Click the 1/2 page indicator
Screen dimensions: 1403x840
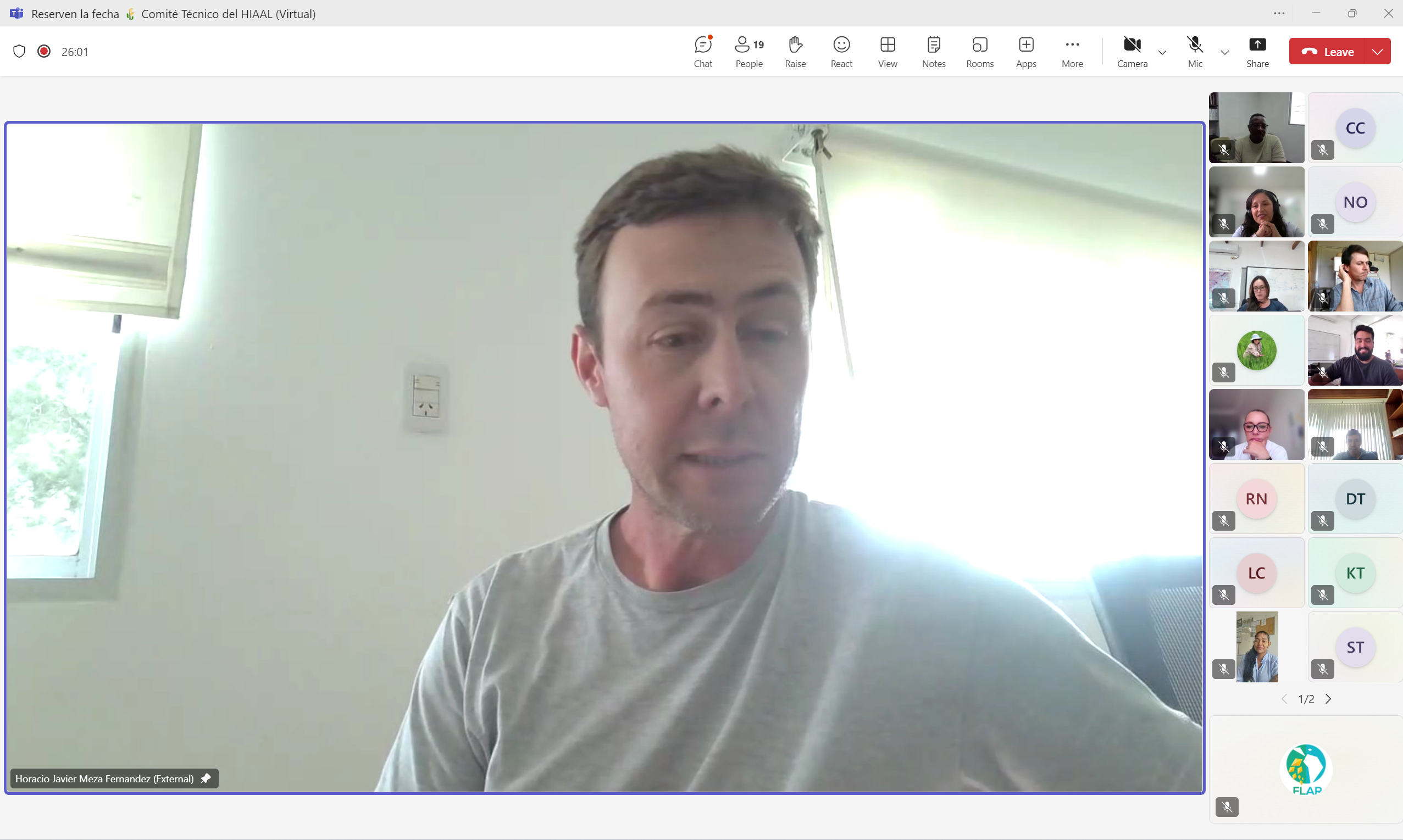(x=1306, y=699)
